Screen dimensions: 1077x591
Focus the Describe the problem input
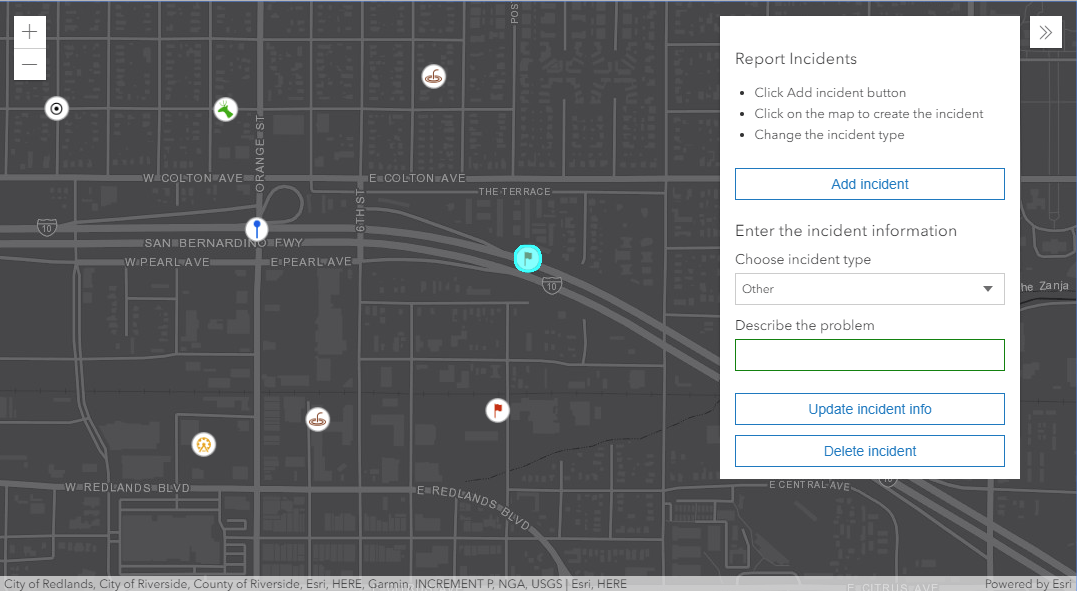pyautogui.click(x=870, y=355)
